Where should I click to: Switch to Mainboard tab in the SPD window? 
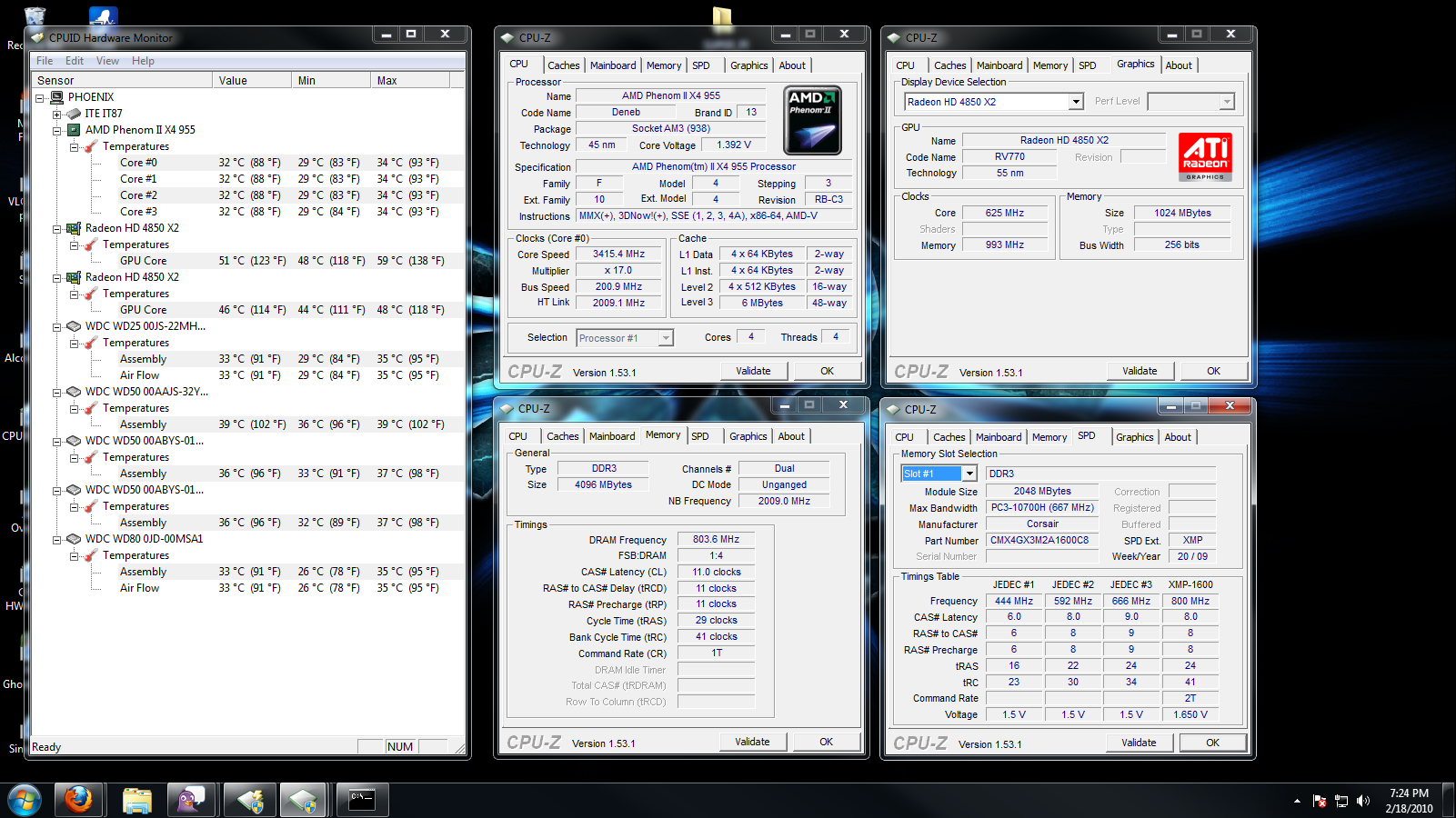click(999, 437)
